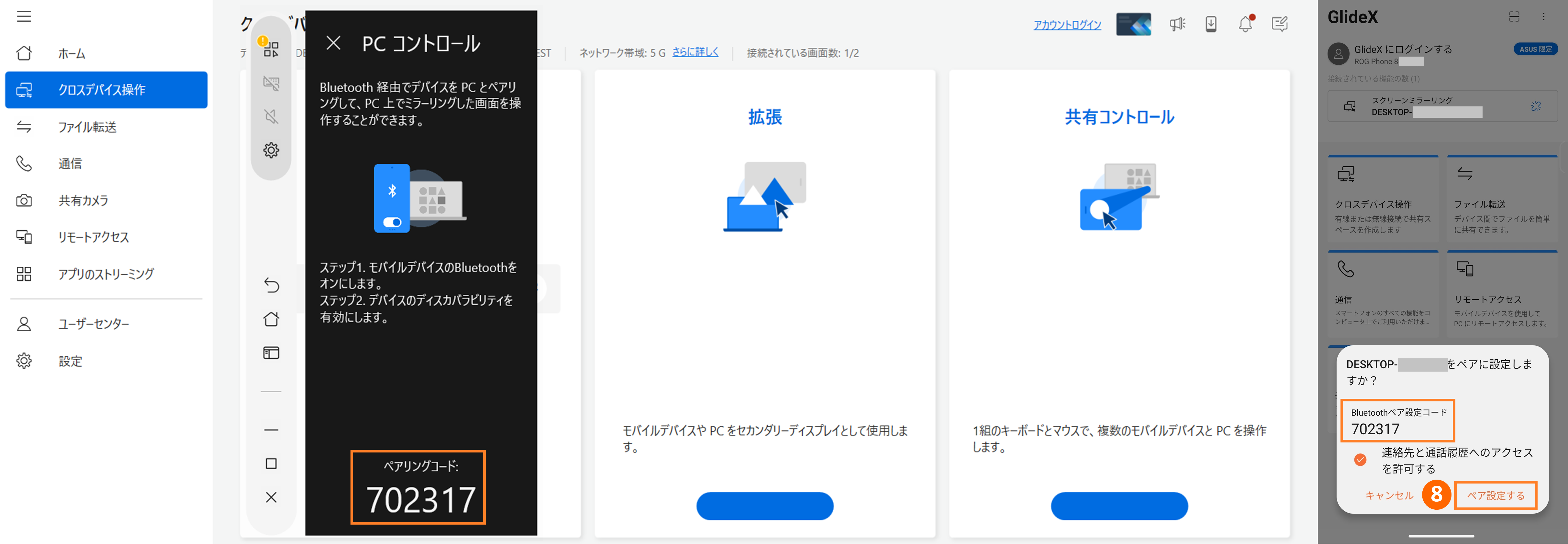The height and width of the screenshot is (544, 1568).
Task: Click the announcements megaphone icon
Action: pyautogui.click(x=1177, y=24)
